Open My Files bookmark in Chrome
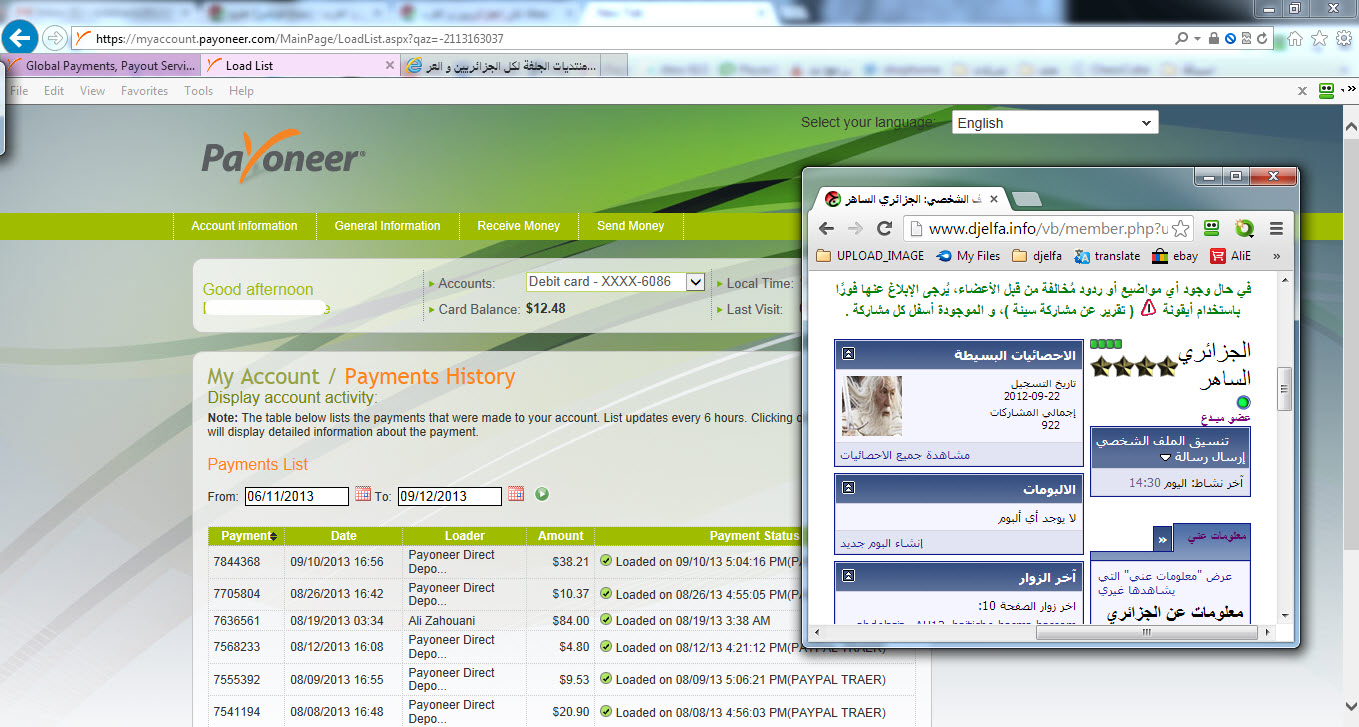This screenshot has height=727, width=1359. click(x=967, y=256)
